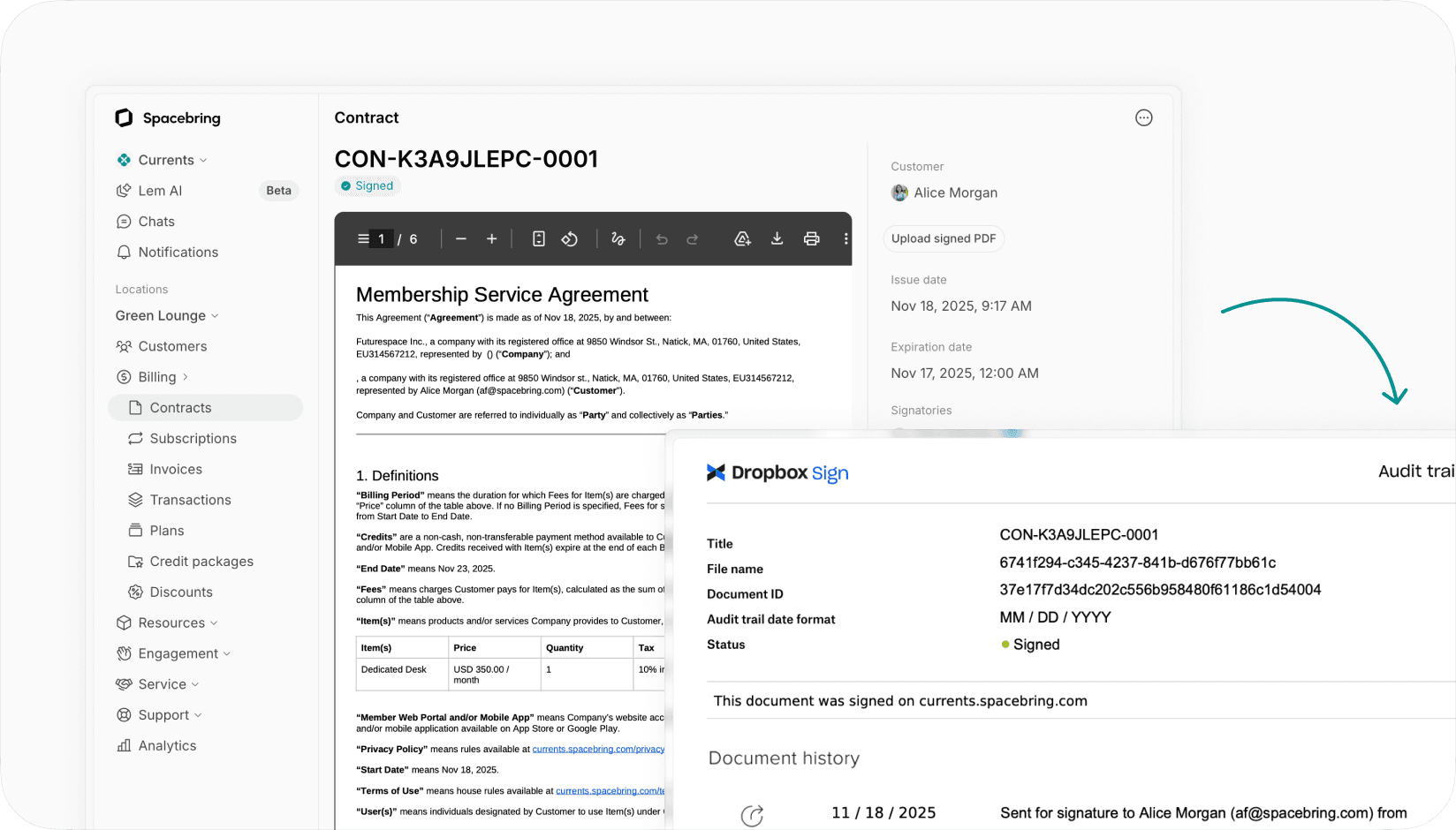
Task: Select the draw annotation tool
Action: pos(618,239)
